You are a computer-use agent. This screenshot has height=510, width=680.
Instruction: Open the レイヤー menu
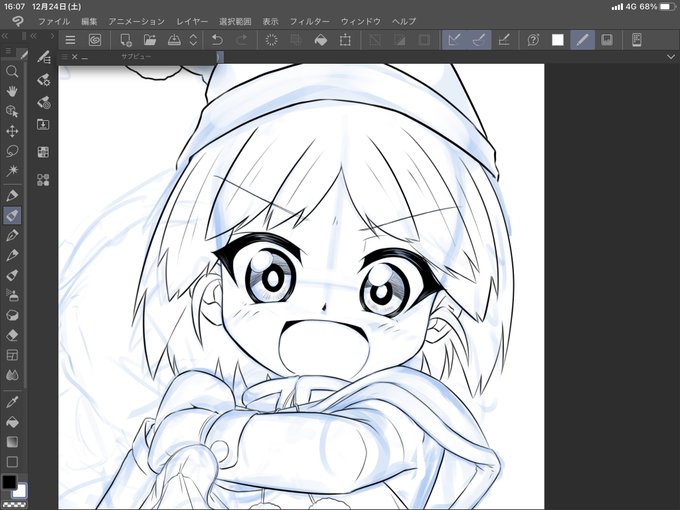coord(192,21)
